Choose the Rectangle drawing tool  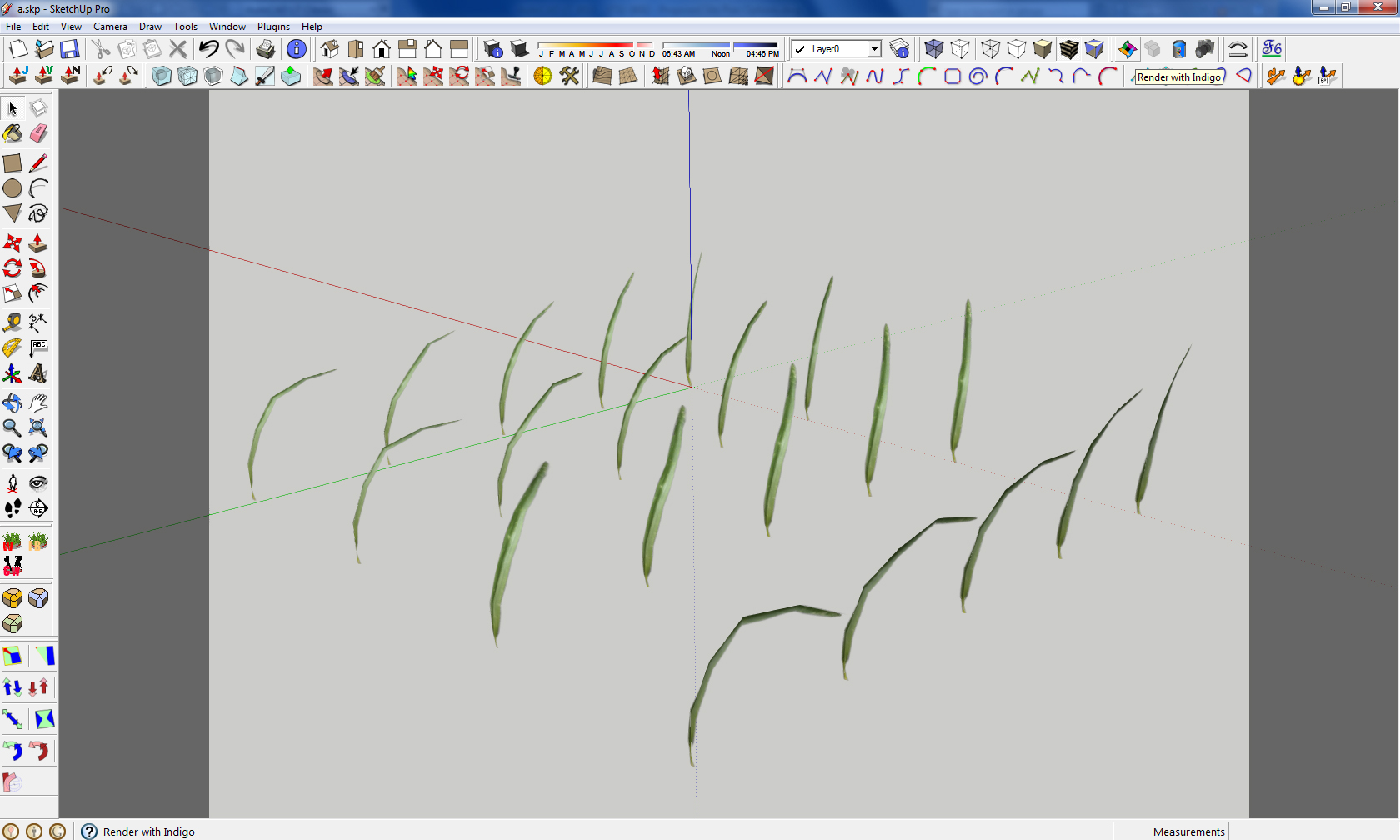(x=12, y=163)
